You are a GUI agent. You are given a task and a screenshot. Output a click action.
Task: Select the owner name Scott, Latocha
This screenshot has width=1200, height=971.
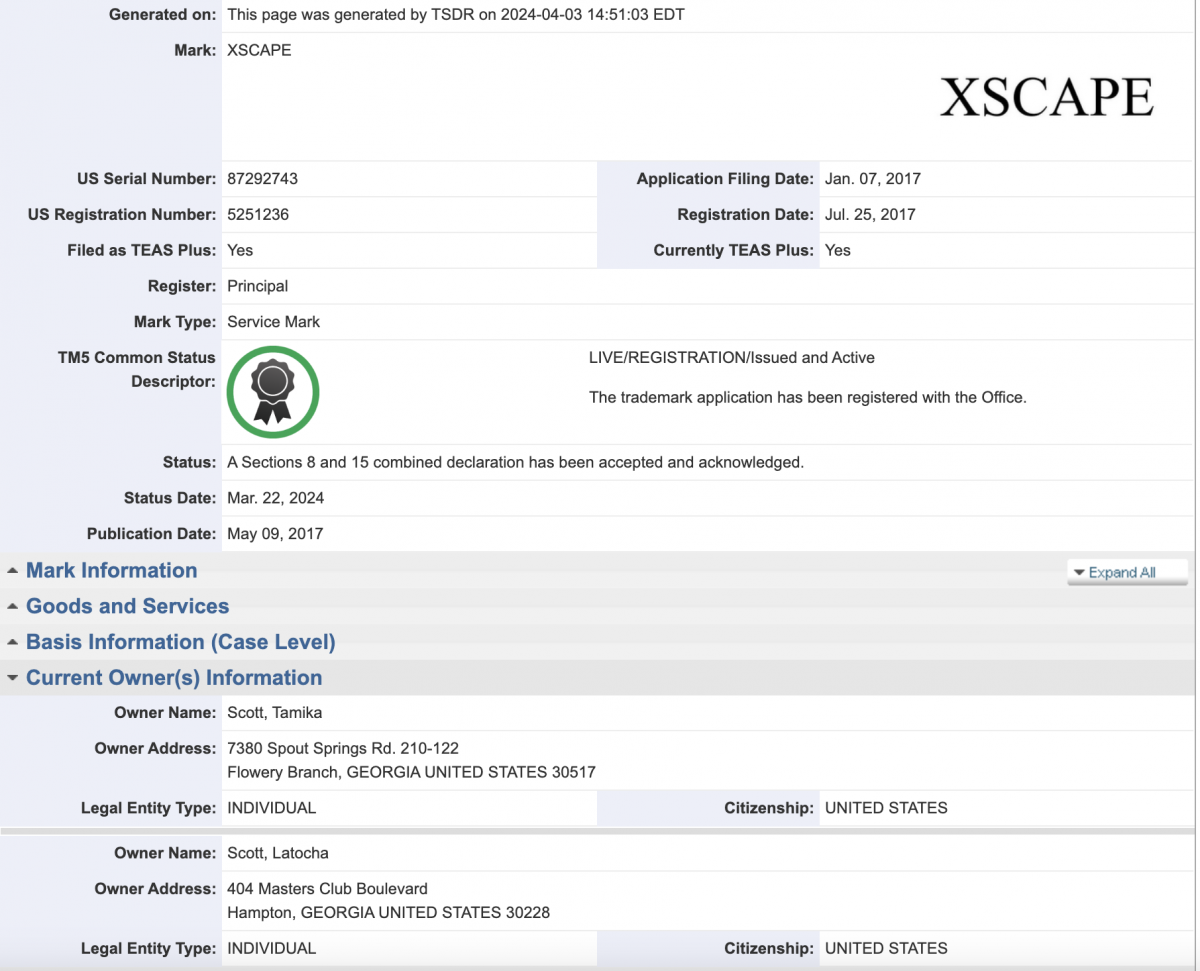[277, 853]
